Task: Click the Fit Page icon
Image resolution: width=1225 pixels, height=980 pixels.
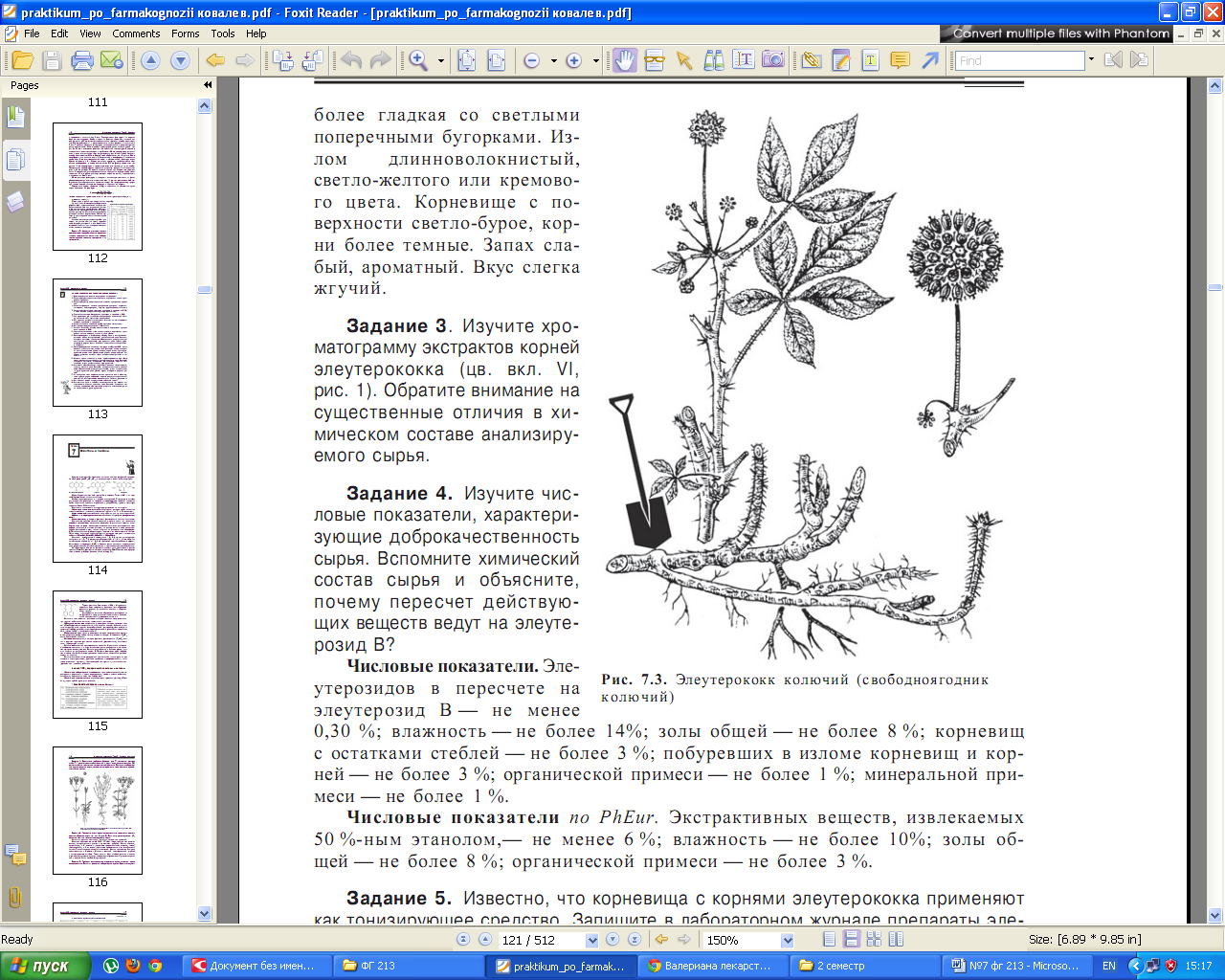Action: [467, 60]
